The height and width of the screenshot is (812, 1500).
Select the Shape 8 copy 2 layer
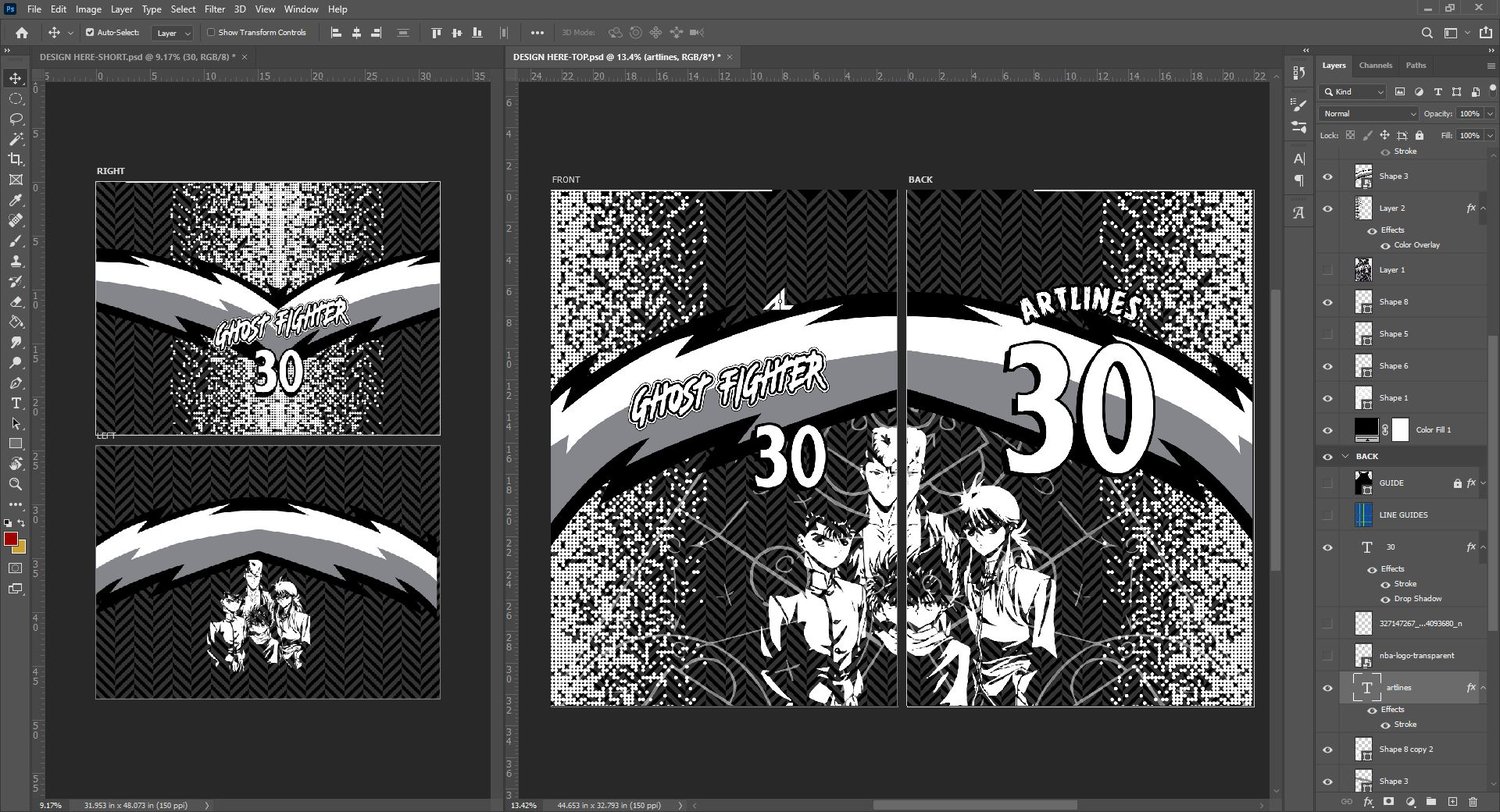point(1407,749)
